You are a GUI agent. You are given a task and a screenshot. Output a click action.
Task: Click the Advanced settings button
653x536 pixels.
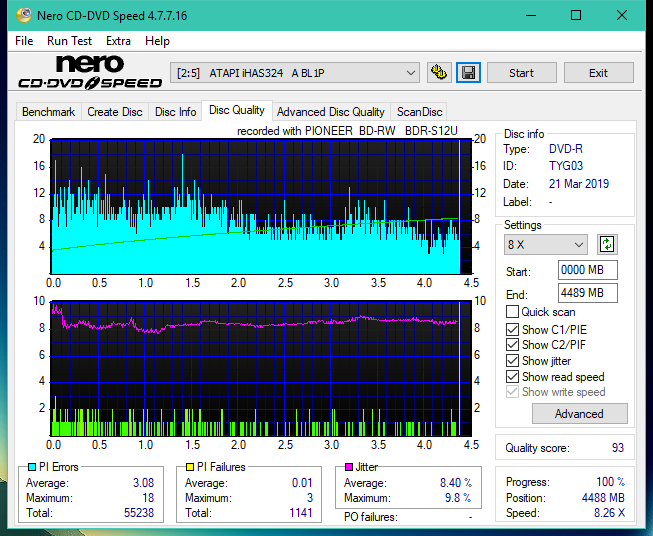(579, 414)
